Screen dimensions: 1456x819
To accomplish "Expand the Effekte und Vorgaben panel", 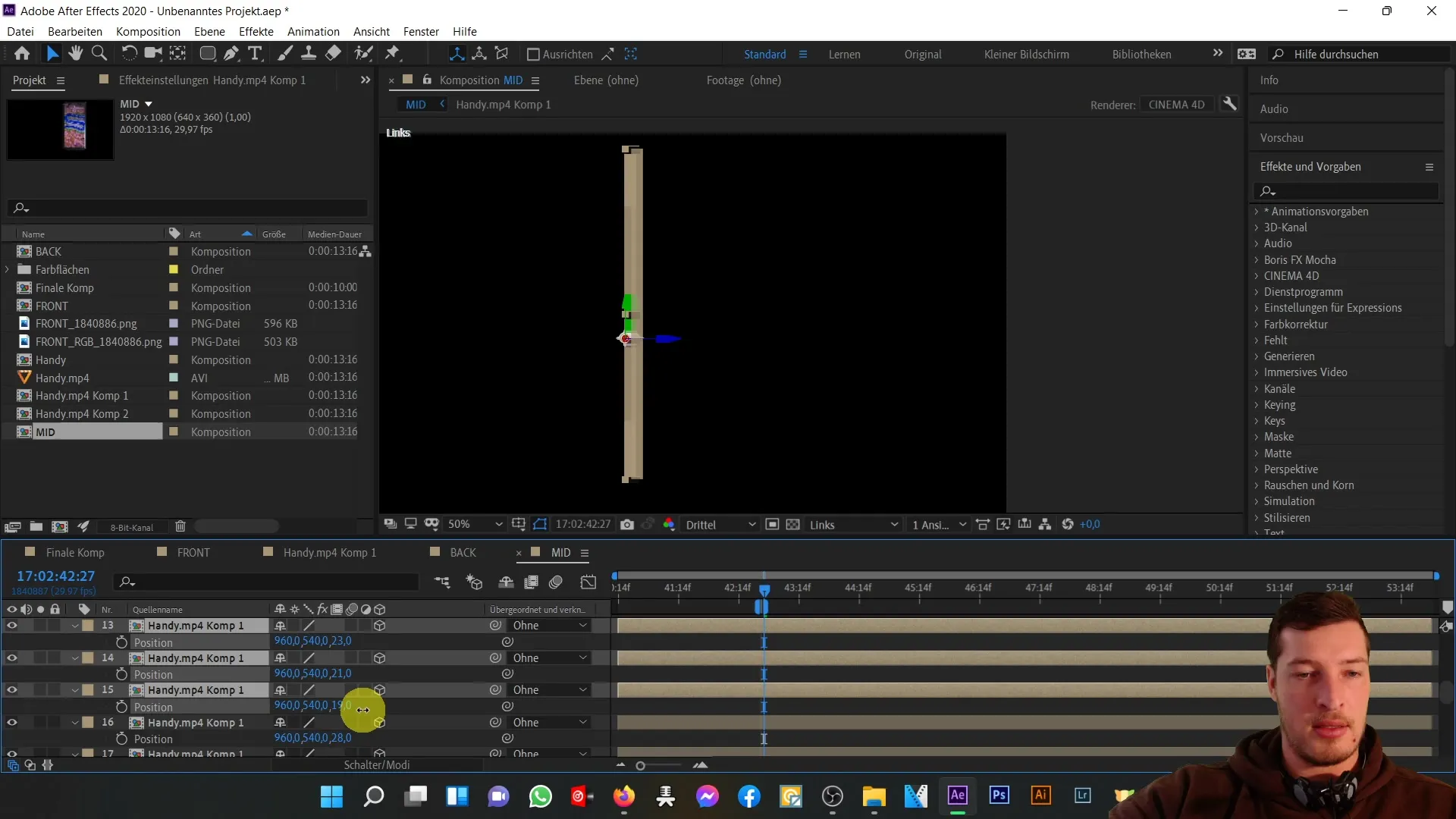I will tap(1430, 166).
